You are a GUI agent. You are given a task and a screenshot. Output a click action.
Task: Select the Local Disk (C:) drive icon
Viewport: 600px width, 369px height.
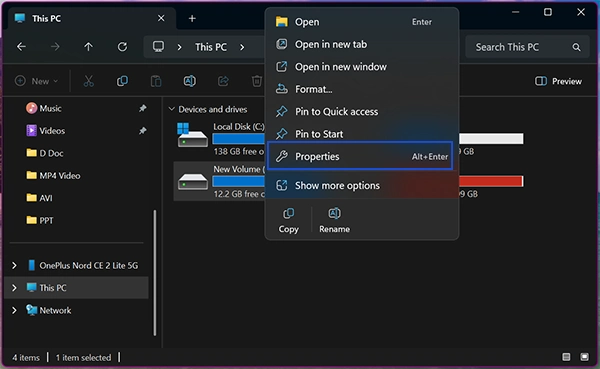coord(192,135)
